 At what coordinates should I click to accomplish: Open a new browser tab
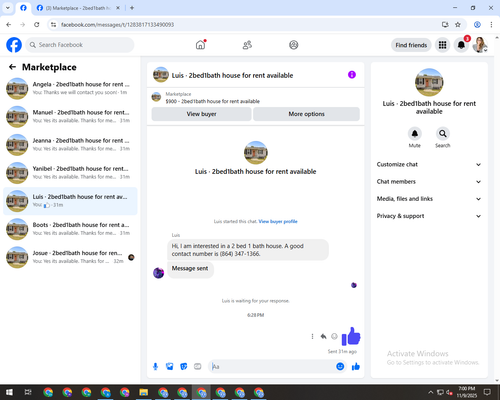(x=132, y=8)
